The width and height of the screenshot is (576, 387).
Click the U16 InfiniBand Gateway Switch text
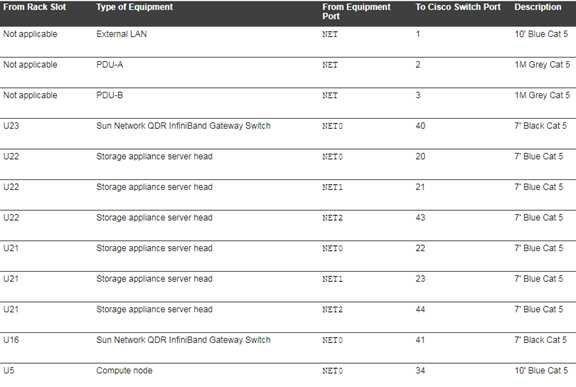[x=183, y=340]
